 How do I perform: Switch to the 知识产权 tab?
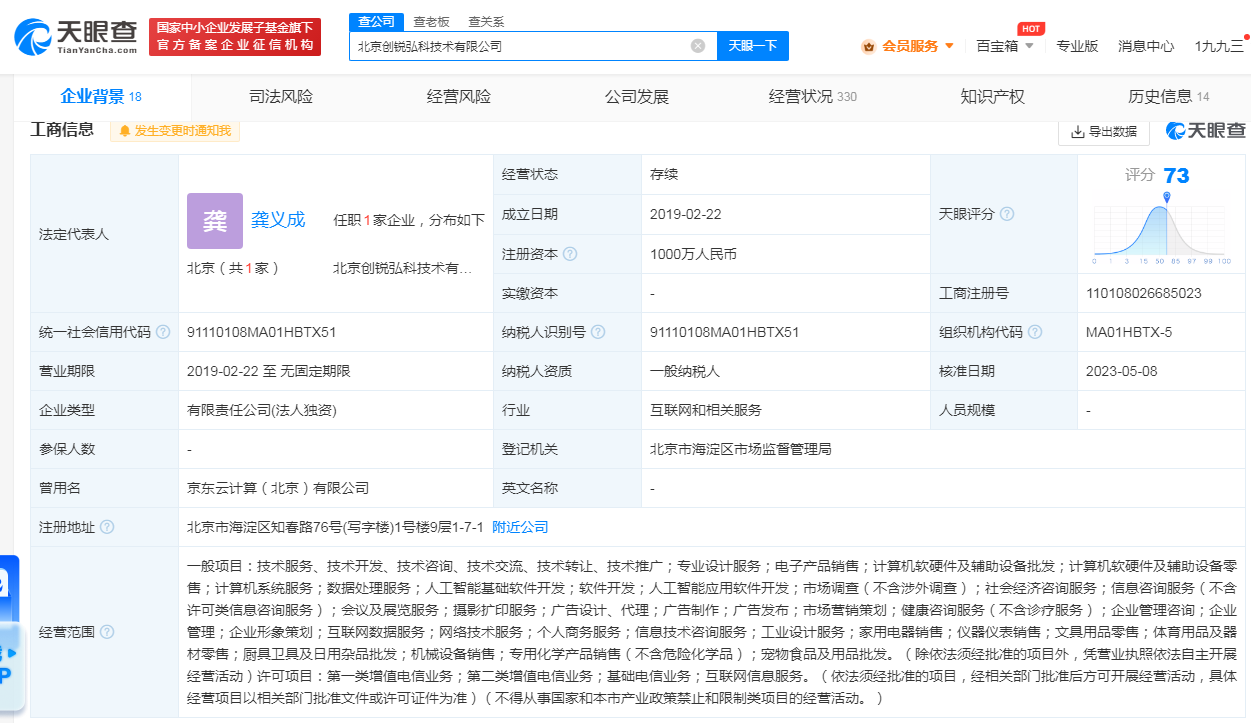[993, 97]
